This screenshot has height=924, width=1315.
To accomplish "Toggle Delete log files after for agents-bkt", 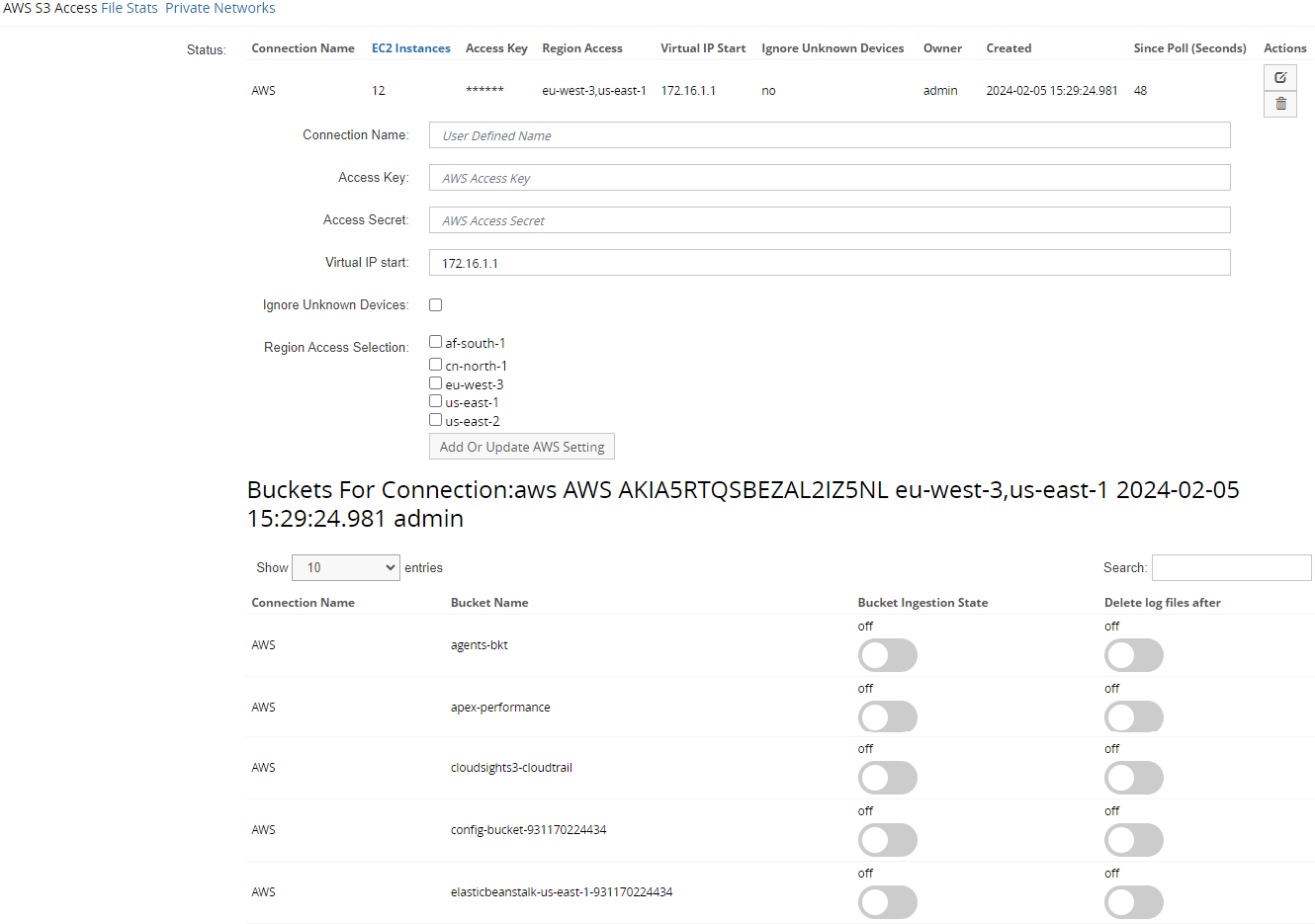I will point(1134,655).
